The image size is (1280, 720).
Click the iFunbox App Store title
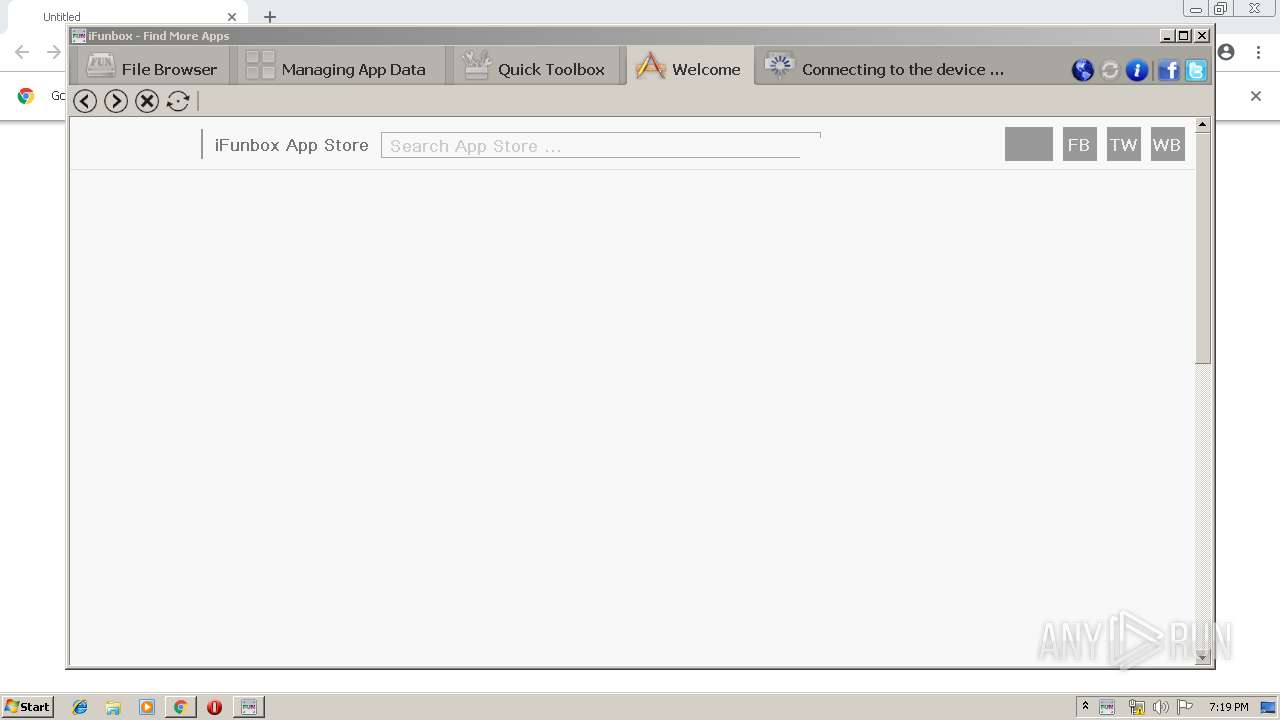pyautogui.click(x=291, y=145)
